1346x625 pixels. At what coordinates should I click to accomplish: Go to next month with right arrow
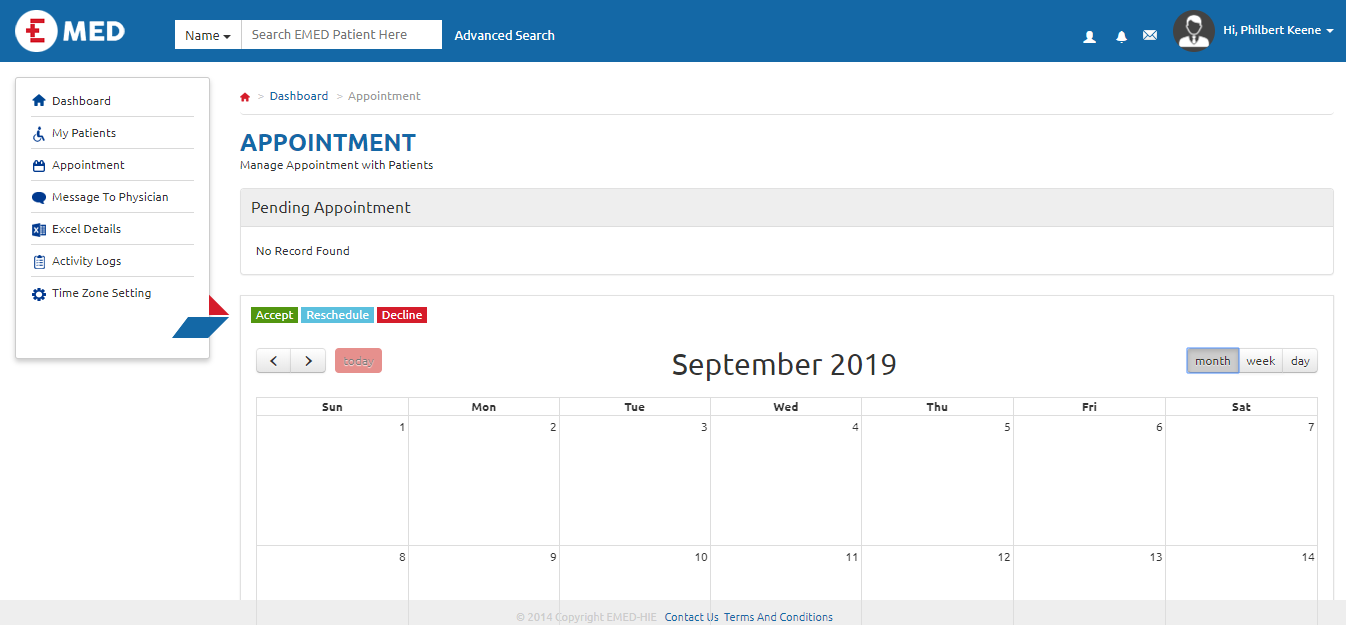[308, 361]
